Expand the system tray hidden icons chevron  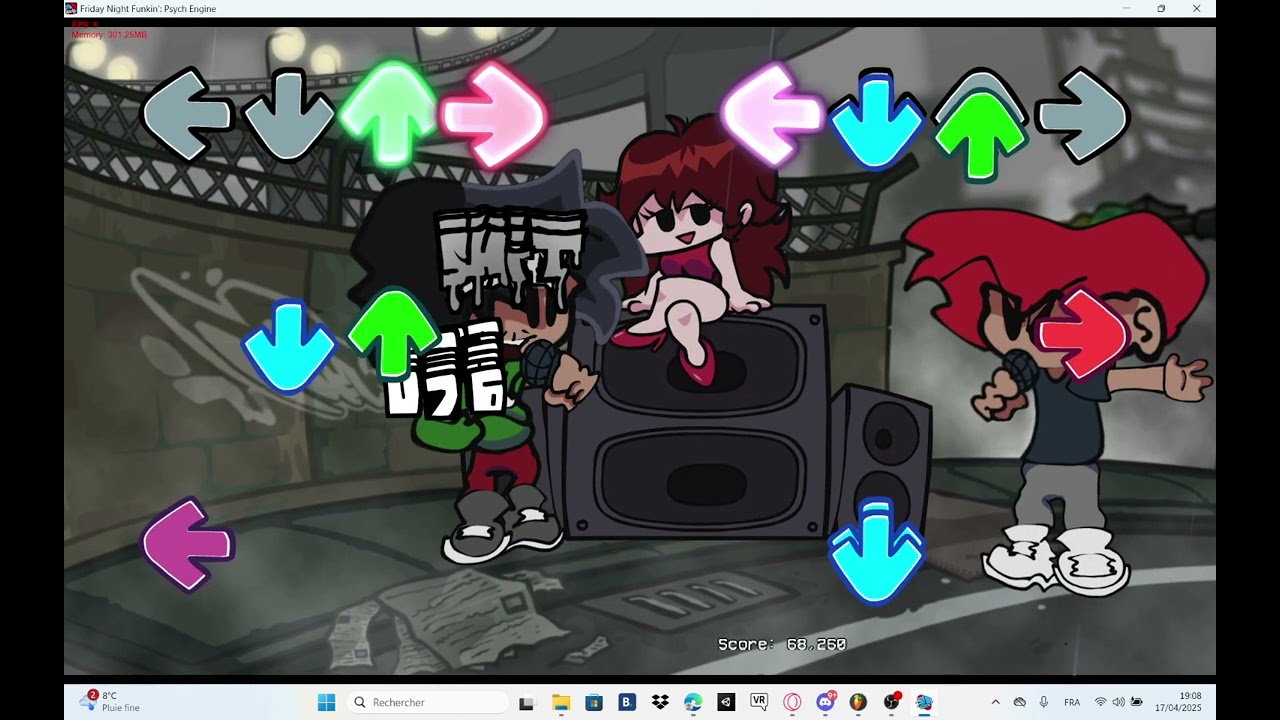pyautogui.click(x=995, y=702)
